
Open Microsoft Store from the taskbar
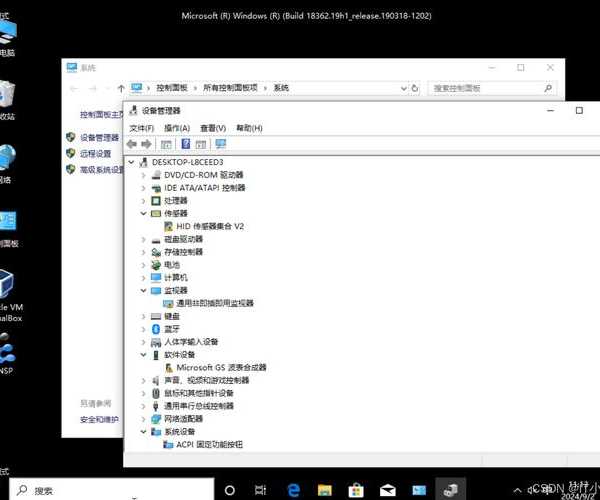click(356, 490)
